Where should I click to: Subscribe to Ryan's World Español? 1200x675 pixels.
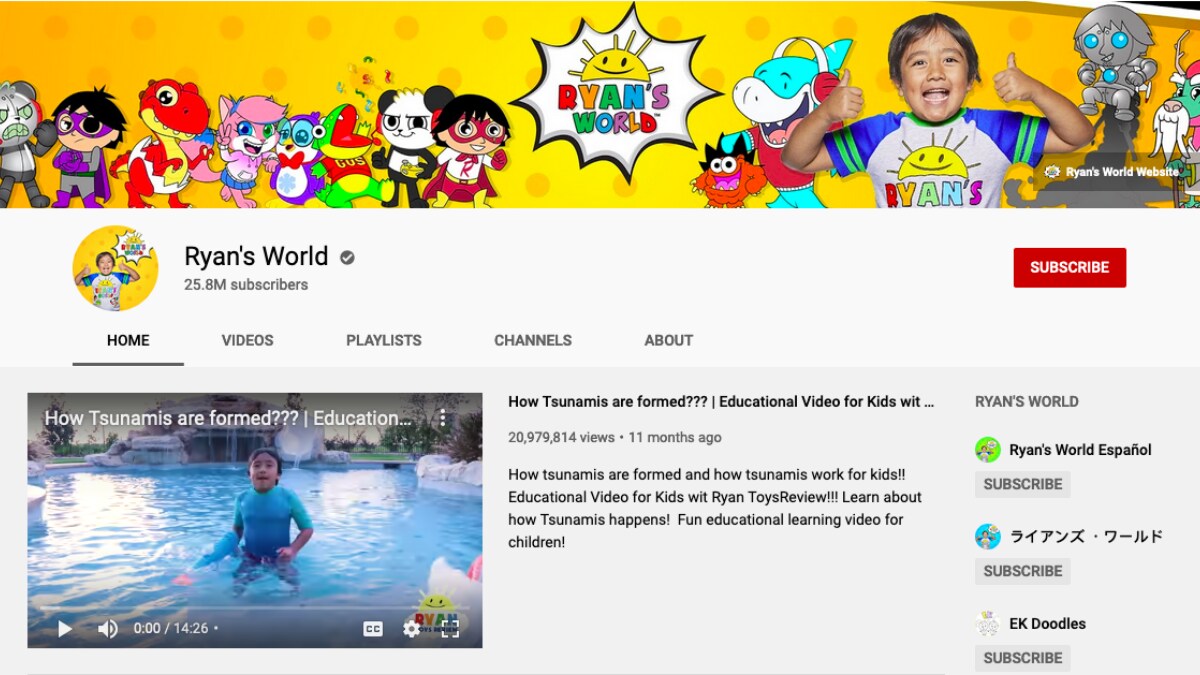tap(1022, 484)
